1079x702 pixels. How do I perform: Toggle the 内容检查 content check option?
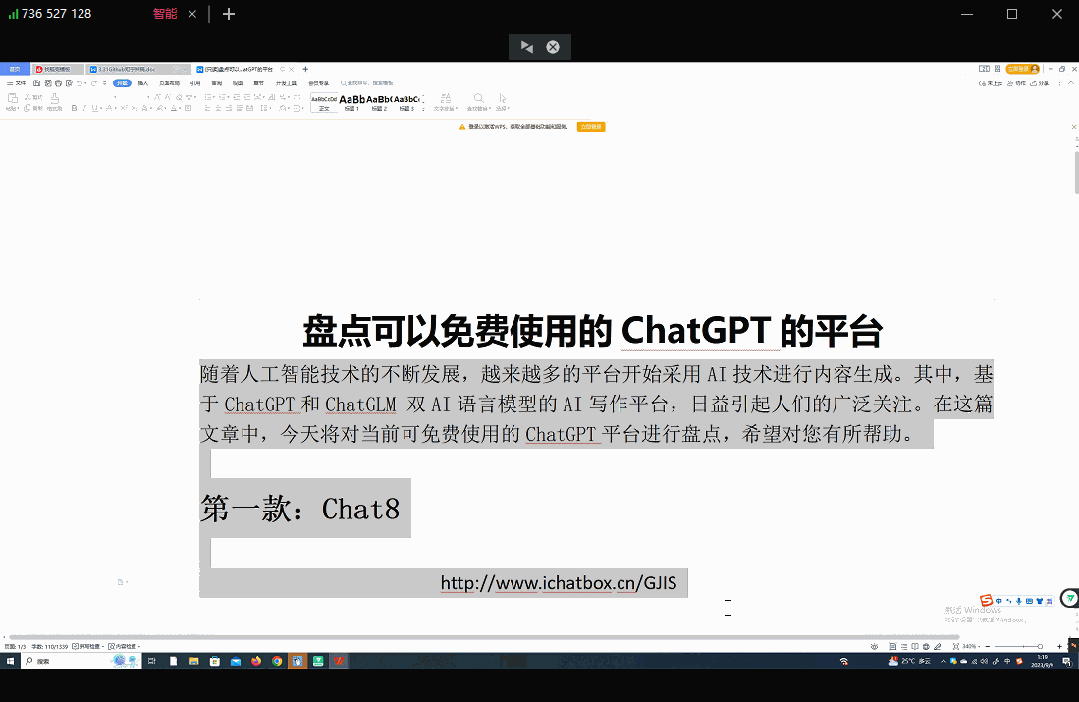click(x=124, y=646)
